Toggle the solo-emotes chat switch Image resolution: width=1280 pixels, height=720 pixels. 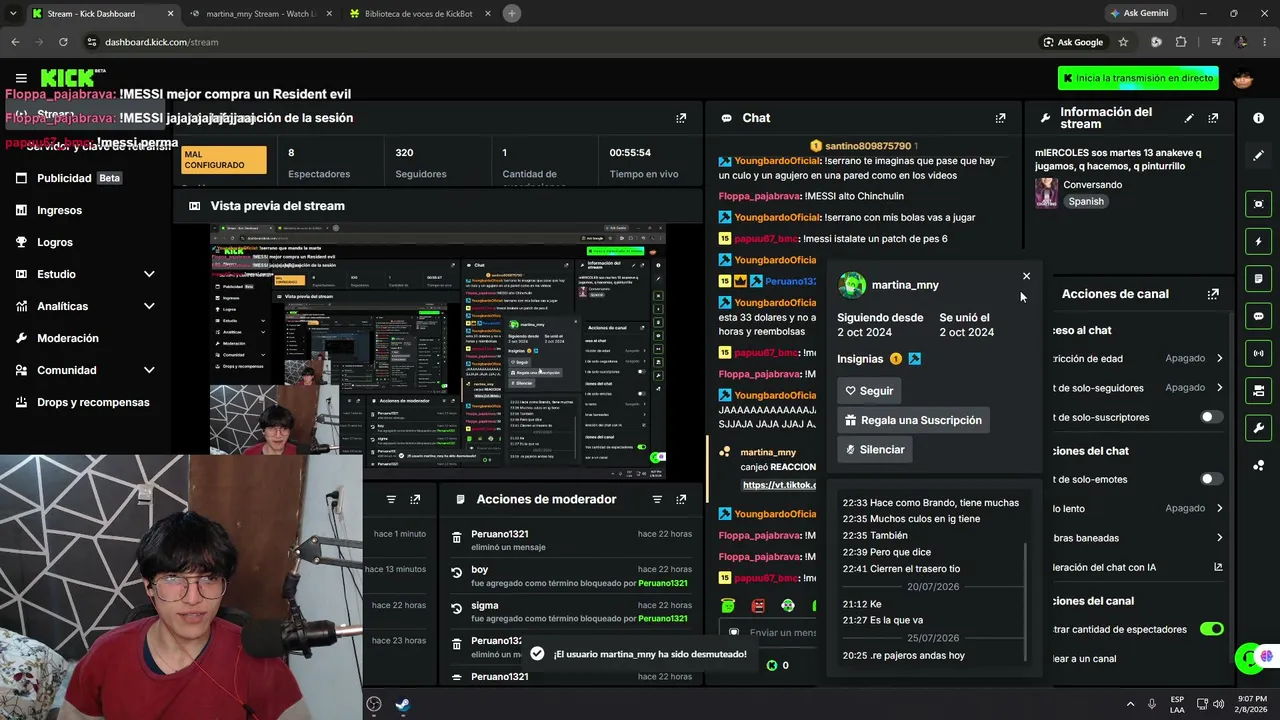pos(1211,479)
